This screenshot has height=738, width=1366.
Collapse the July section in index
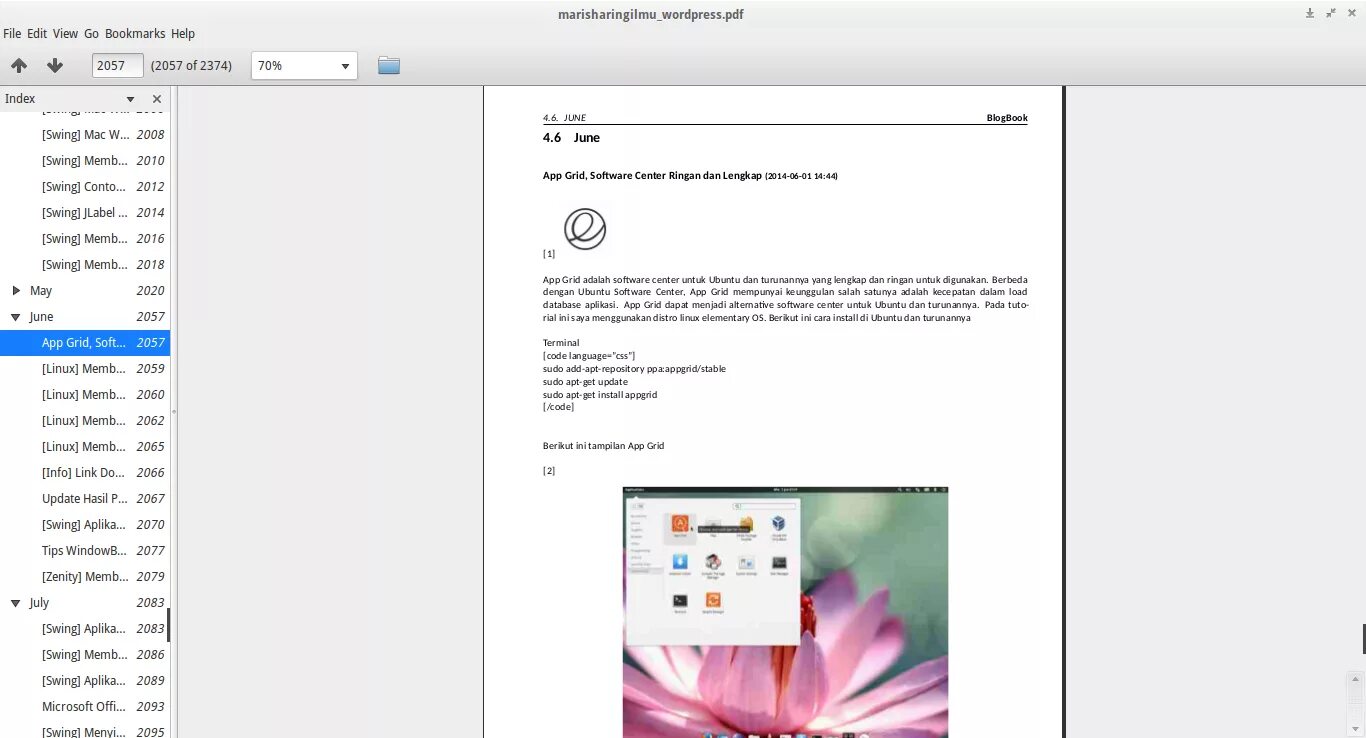point(16,603)
